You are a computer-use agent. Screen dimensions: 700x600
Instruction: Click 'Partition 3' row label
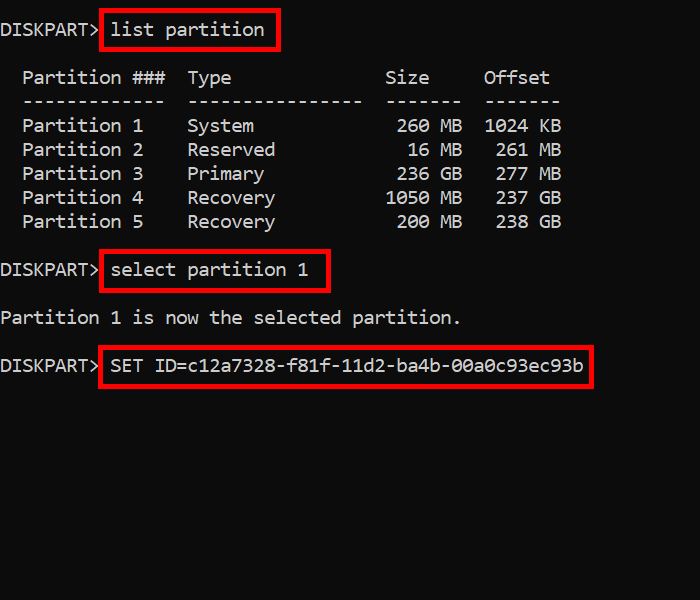point(83,174)
